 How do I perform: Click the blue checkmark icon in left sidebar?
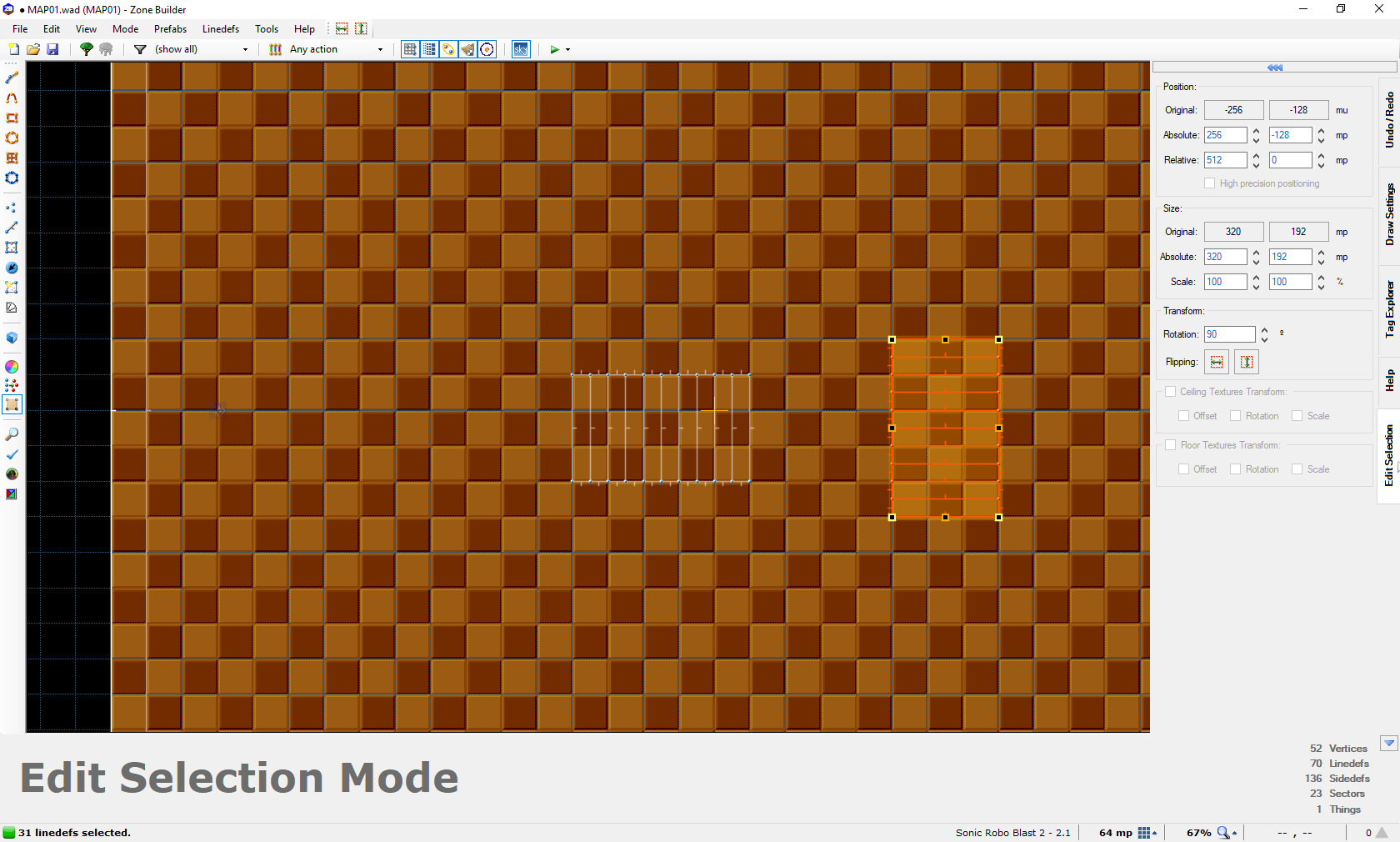12,454
